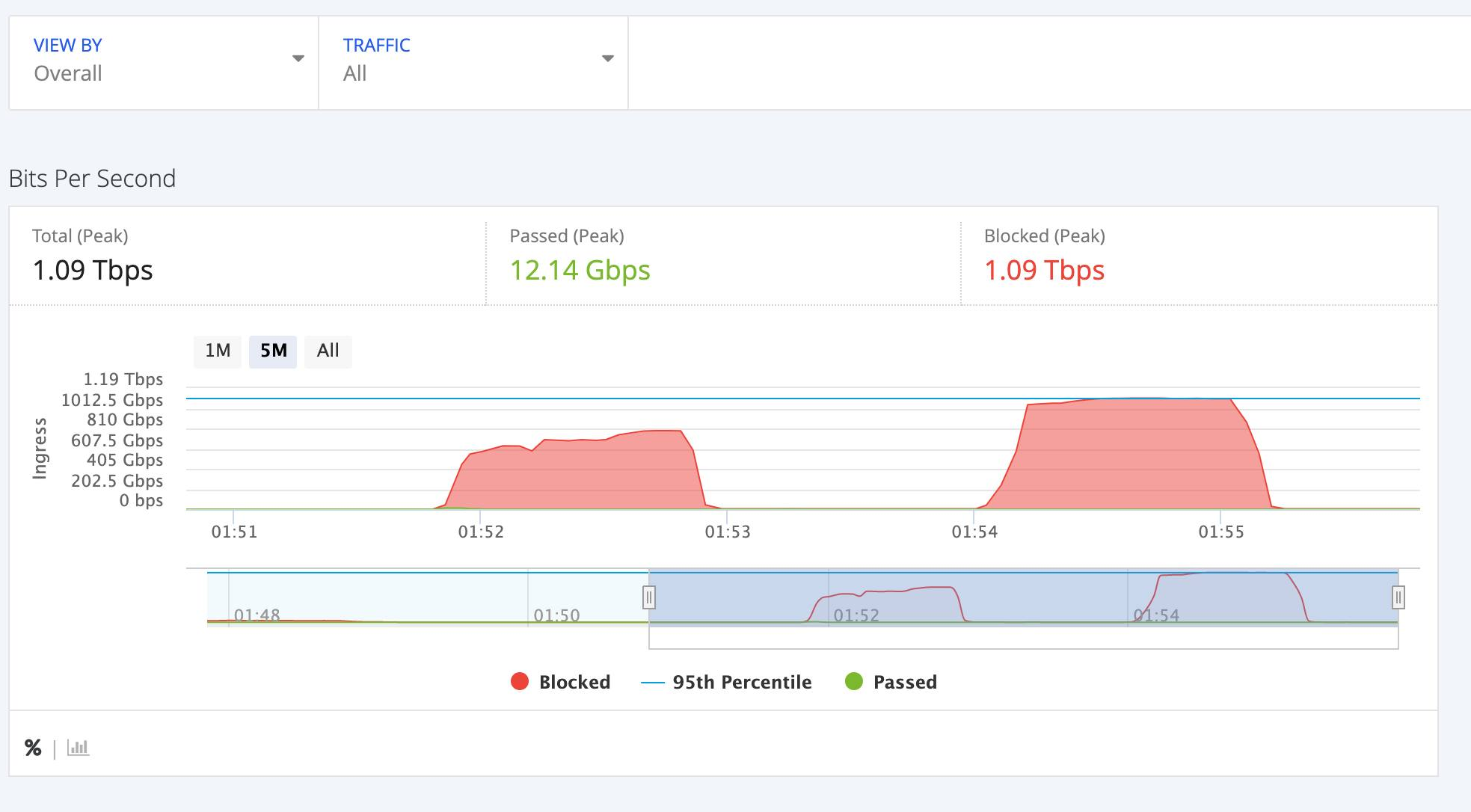1471x812 pixels.
Task: Expand the TRAFFIC selector chevron
Action: 608,58
